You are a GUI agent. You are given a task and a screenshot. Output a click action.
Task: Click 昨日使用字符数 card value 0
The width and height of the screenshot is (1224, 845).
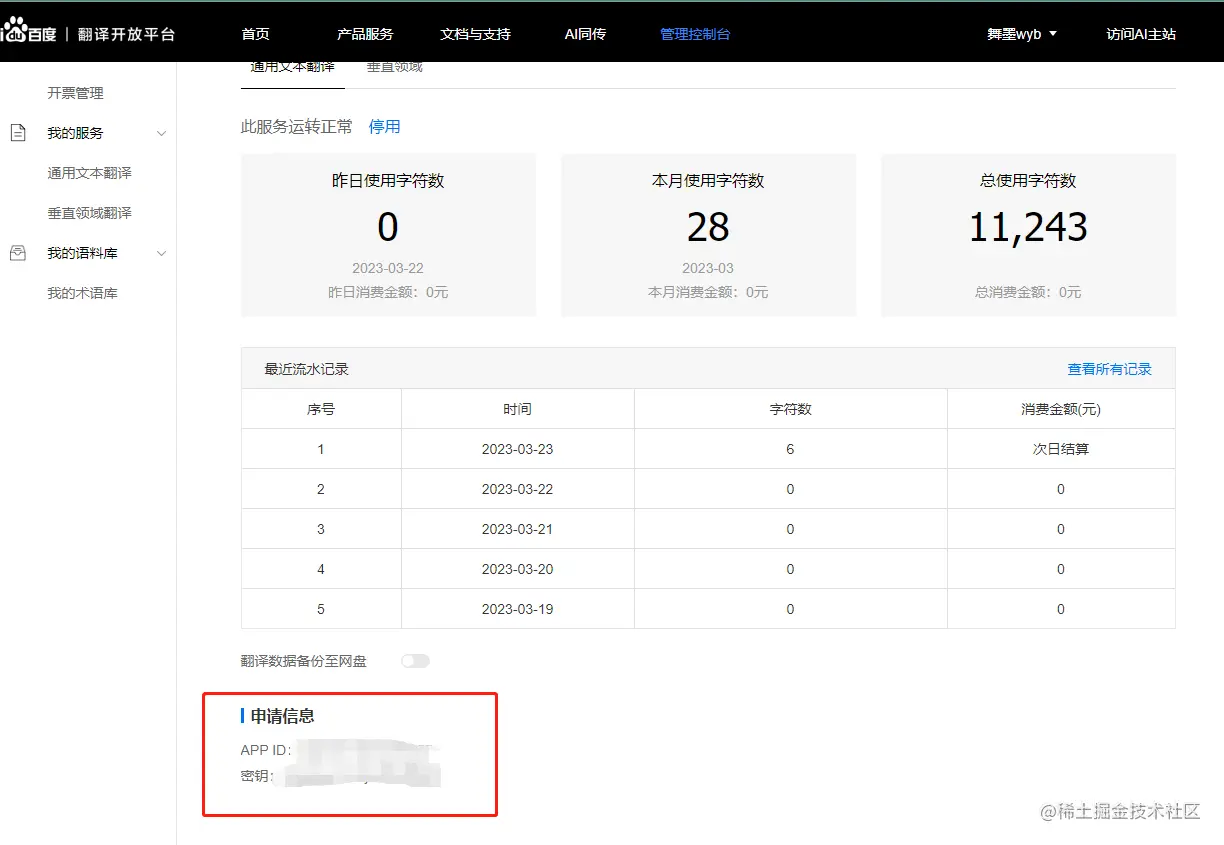pyautogui.click(x=388, y=228)
